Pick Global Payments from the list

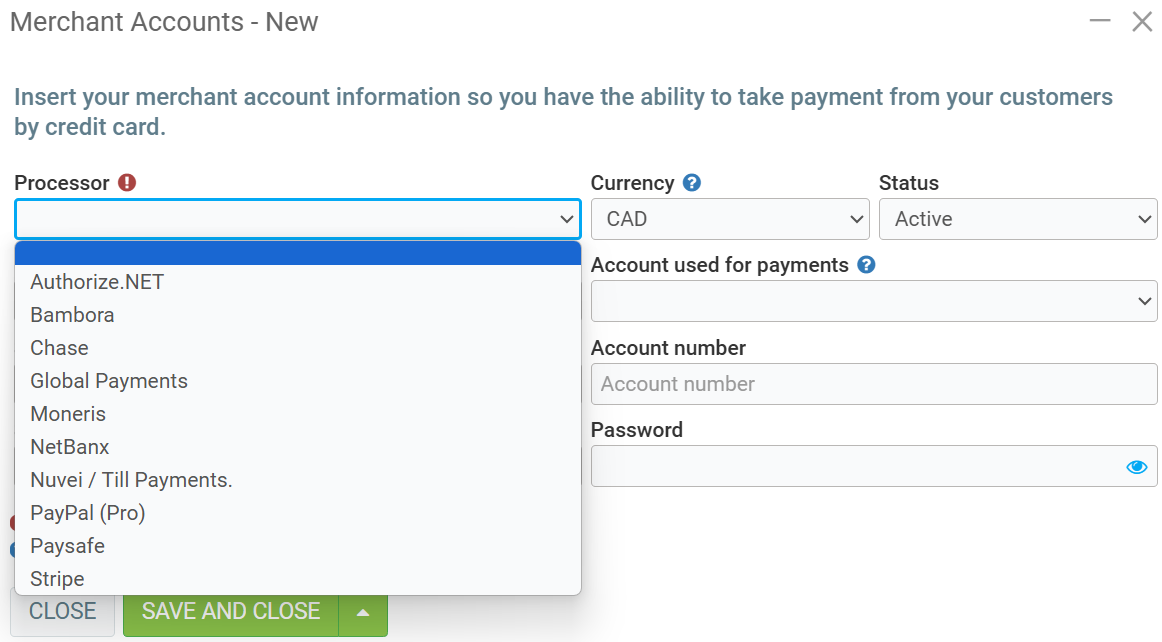click(x=109, y=381)
